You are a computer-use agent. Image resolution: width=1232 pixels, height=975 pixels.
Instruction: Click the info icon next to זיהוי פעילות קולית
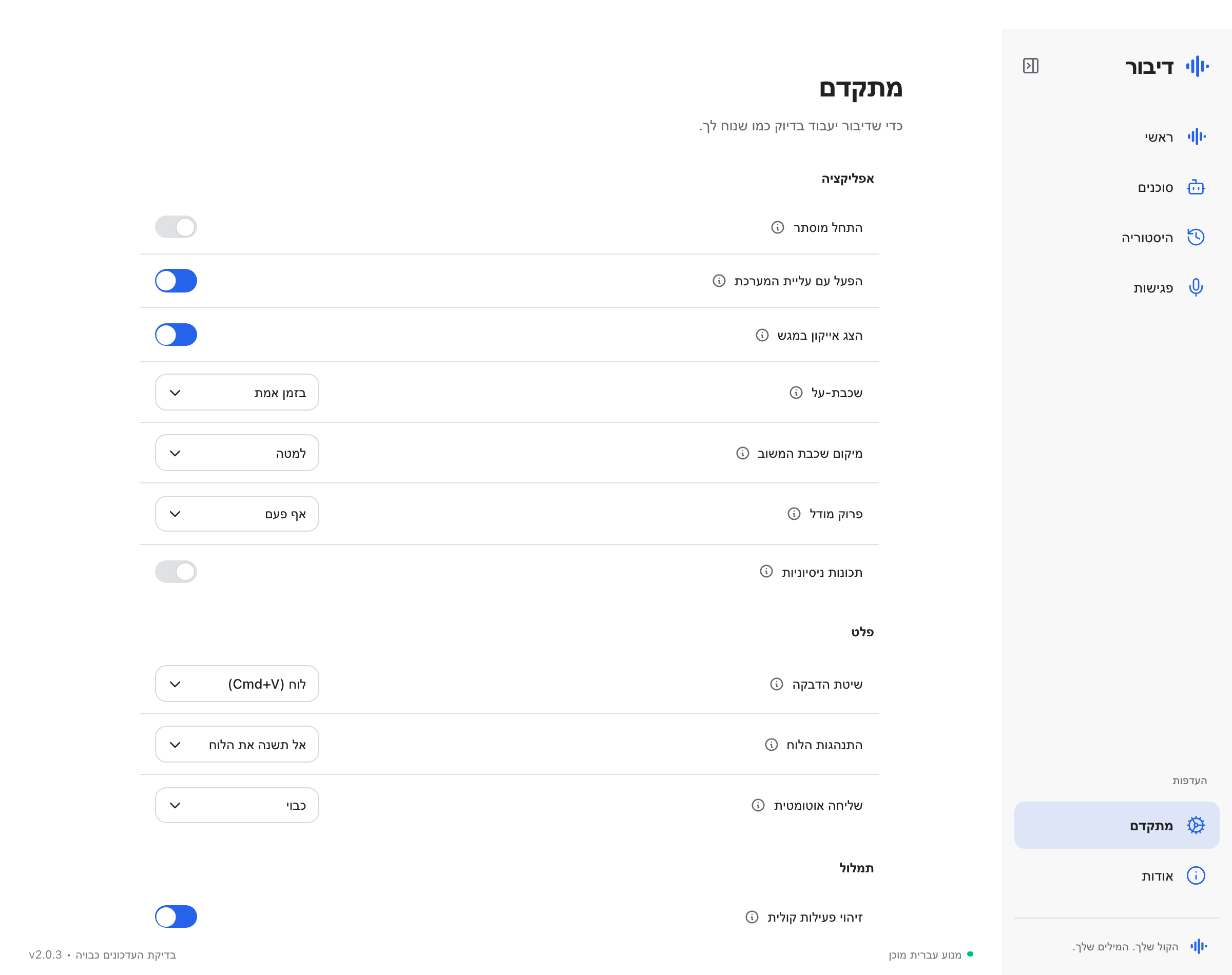[x=752, y=917]
